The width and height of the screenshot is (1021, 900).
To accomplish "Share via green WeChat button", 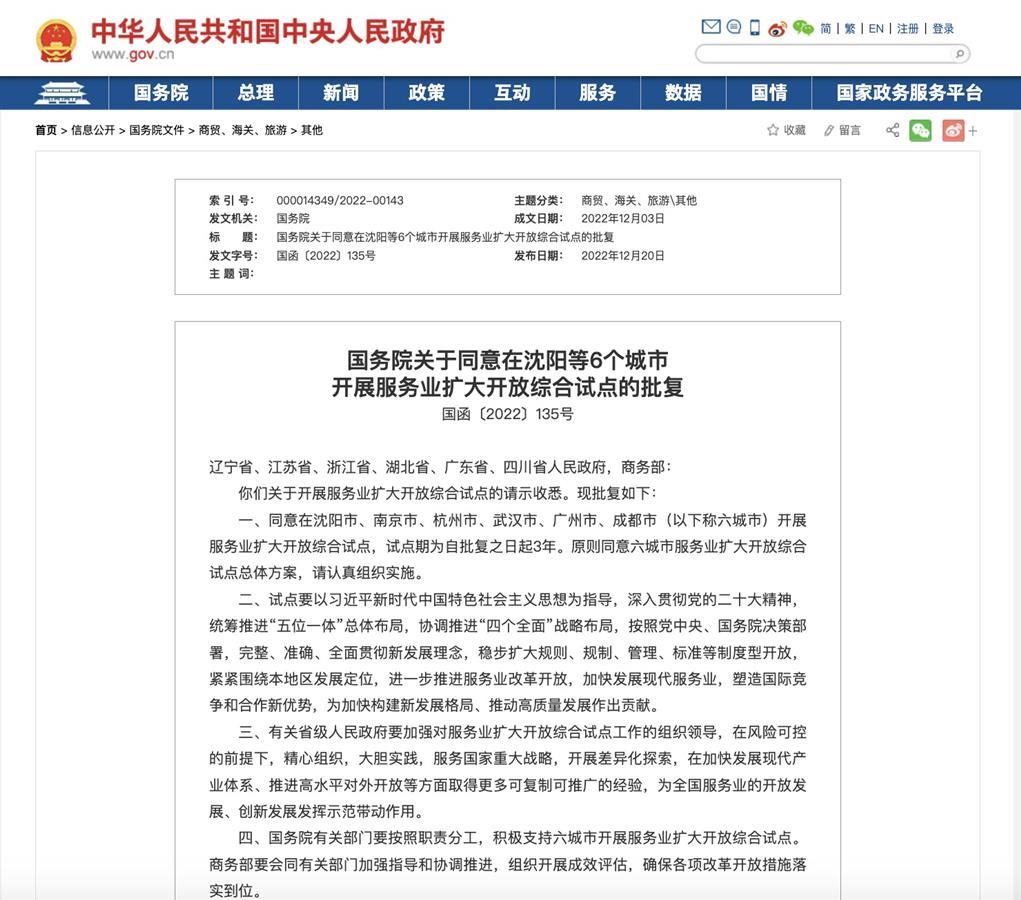I will 920,130.
